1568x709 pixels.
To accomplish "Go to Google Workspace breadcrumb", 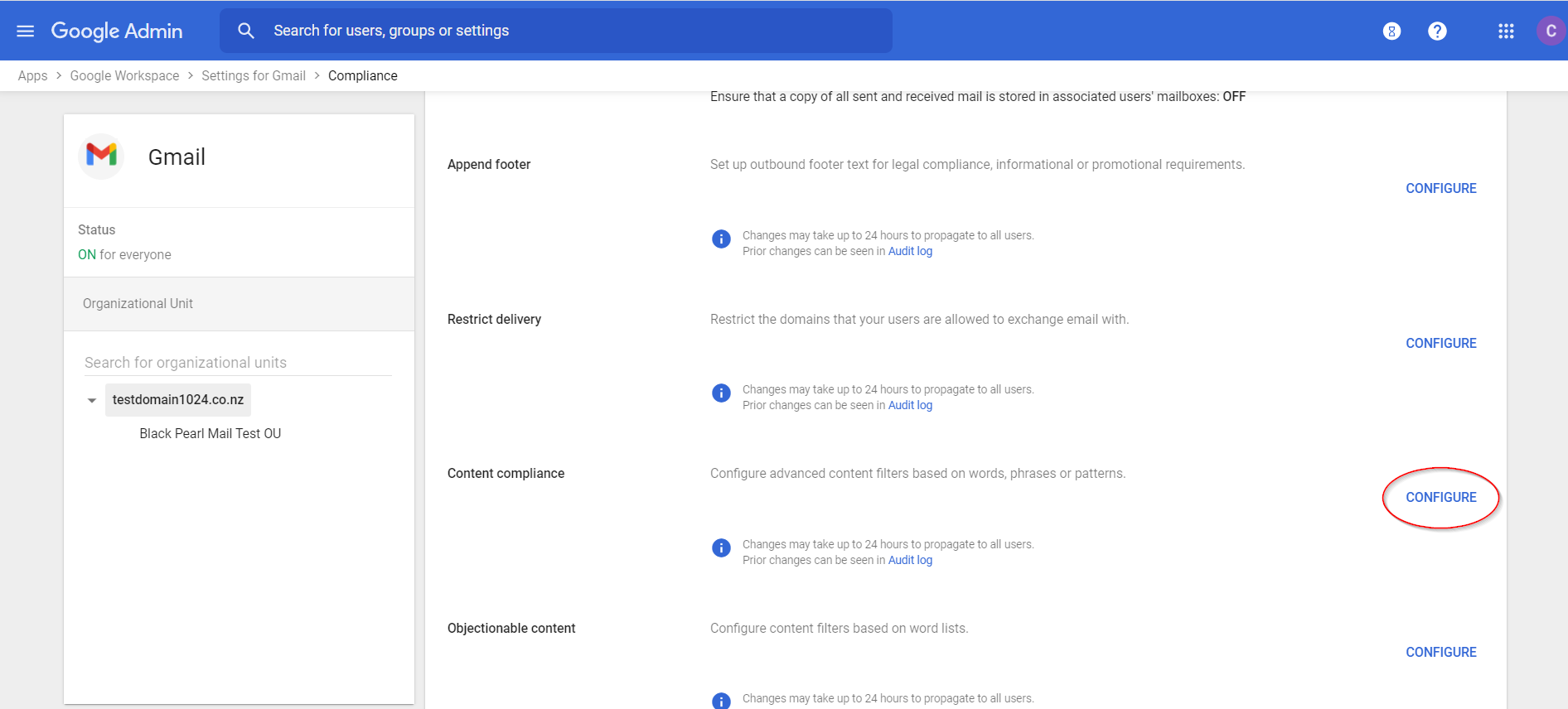I will (x=124, y=75).
